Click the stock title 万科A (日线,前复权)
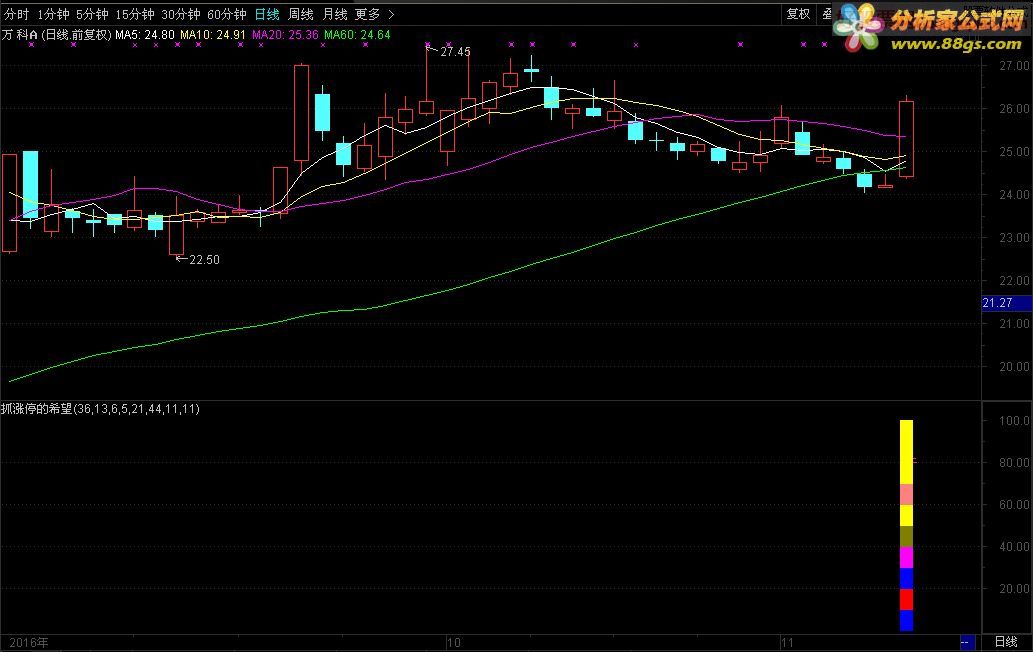The height and width of the screenshot is (652, 1033). pyautogui.click(x=57, y=34)
